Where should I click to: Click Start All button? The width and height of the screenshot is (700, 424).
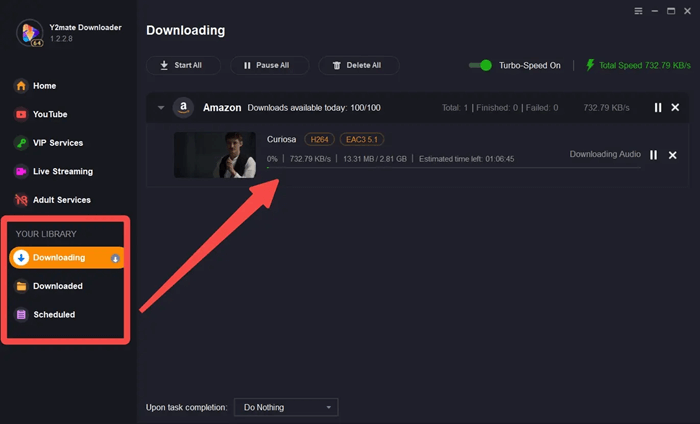pos(183,65)
